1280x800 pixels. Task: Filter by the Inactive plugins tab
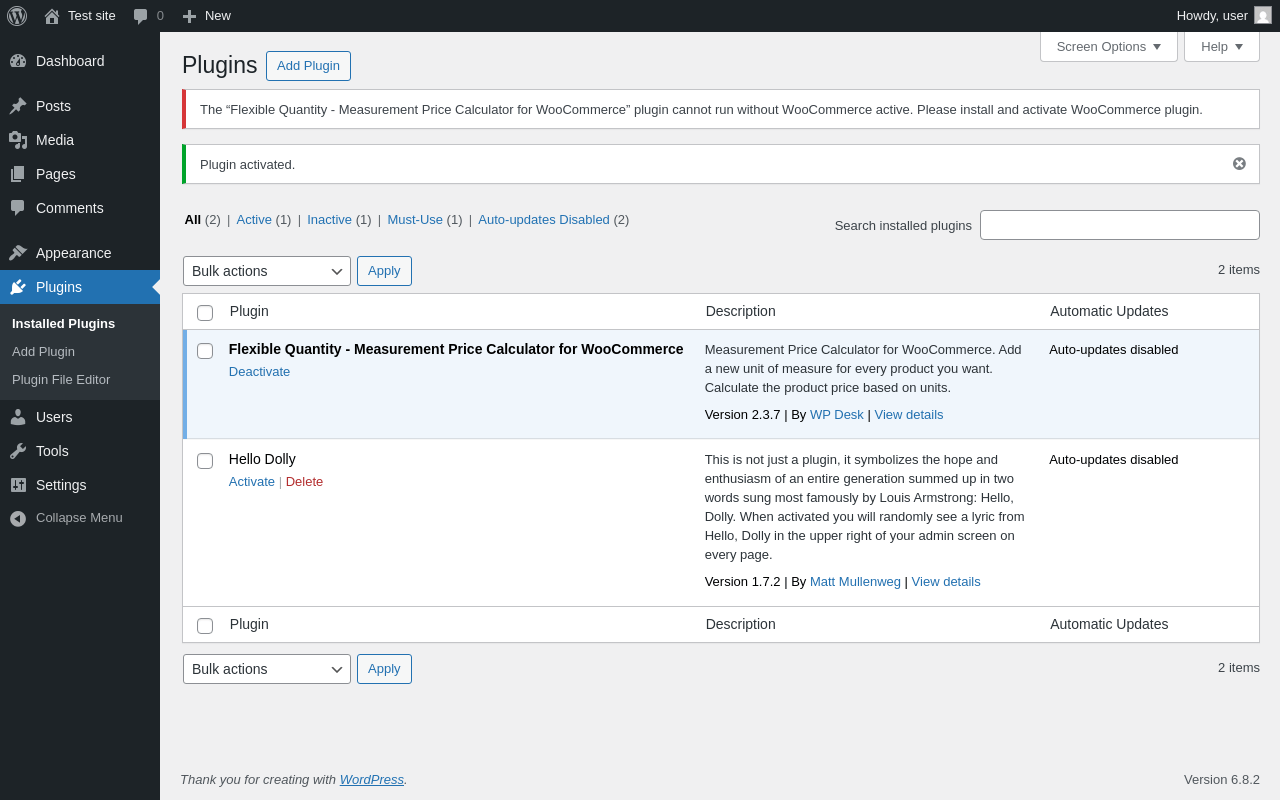[x=329, y=220]
